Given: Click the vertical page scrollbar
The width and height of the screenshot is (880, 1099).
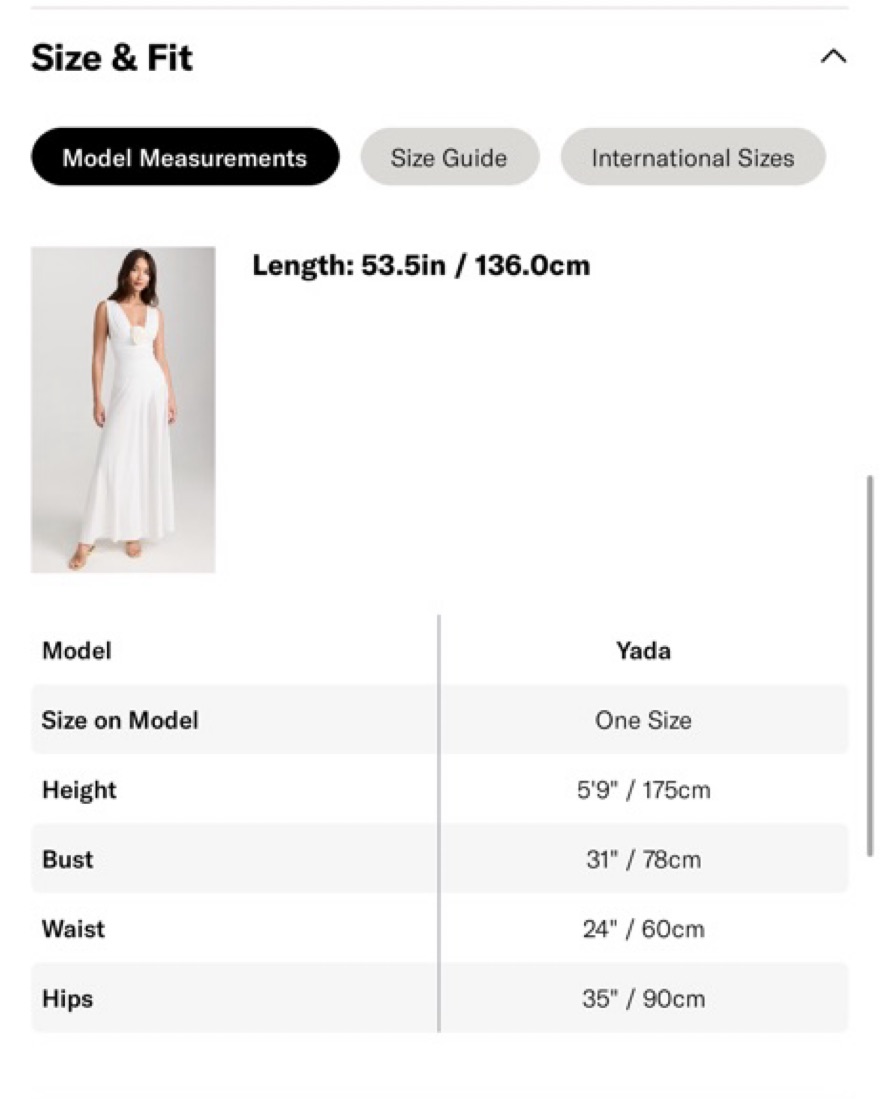Looking at the screenshot, I should (x=869, y=665).
